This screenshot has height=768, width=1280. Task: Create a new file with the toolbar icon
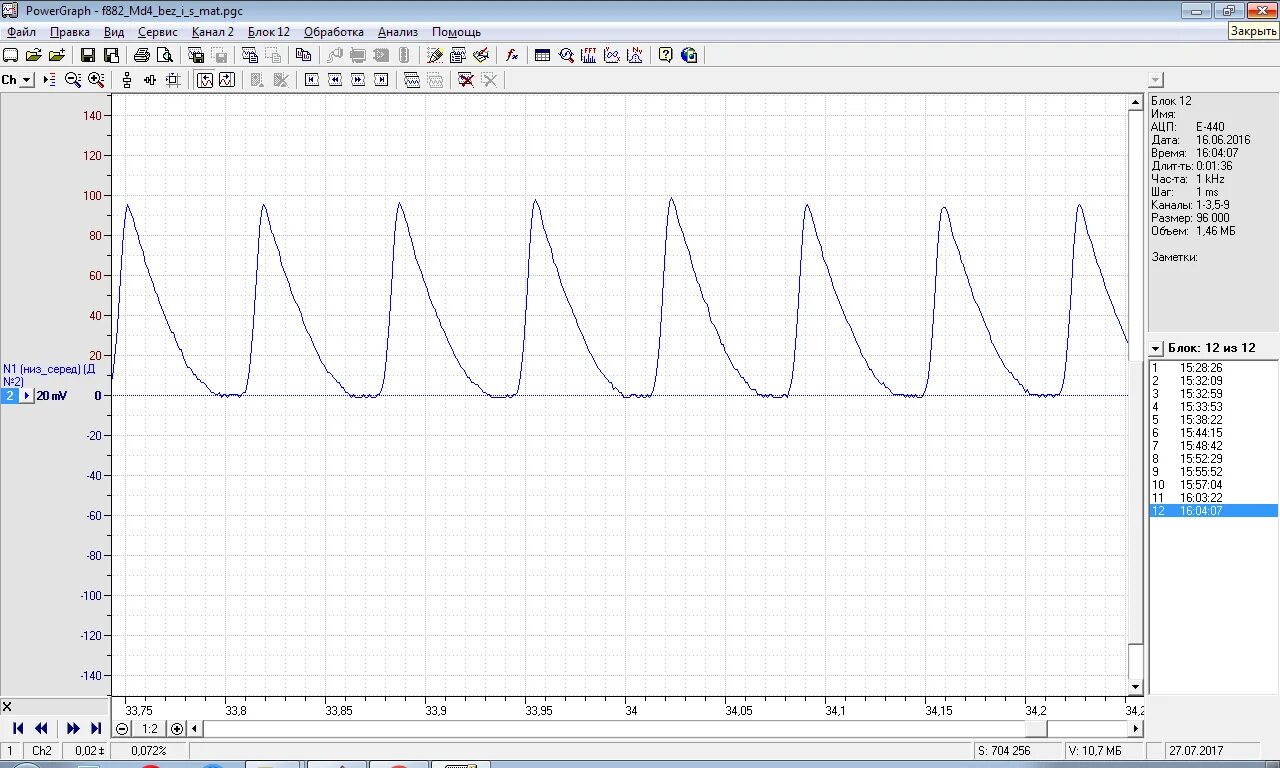click(11, 55)
